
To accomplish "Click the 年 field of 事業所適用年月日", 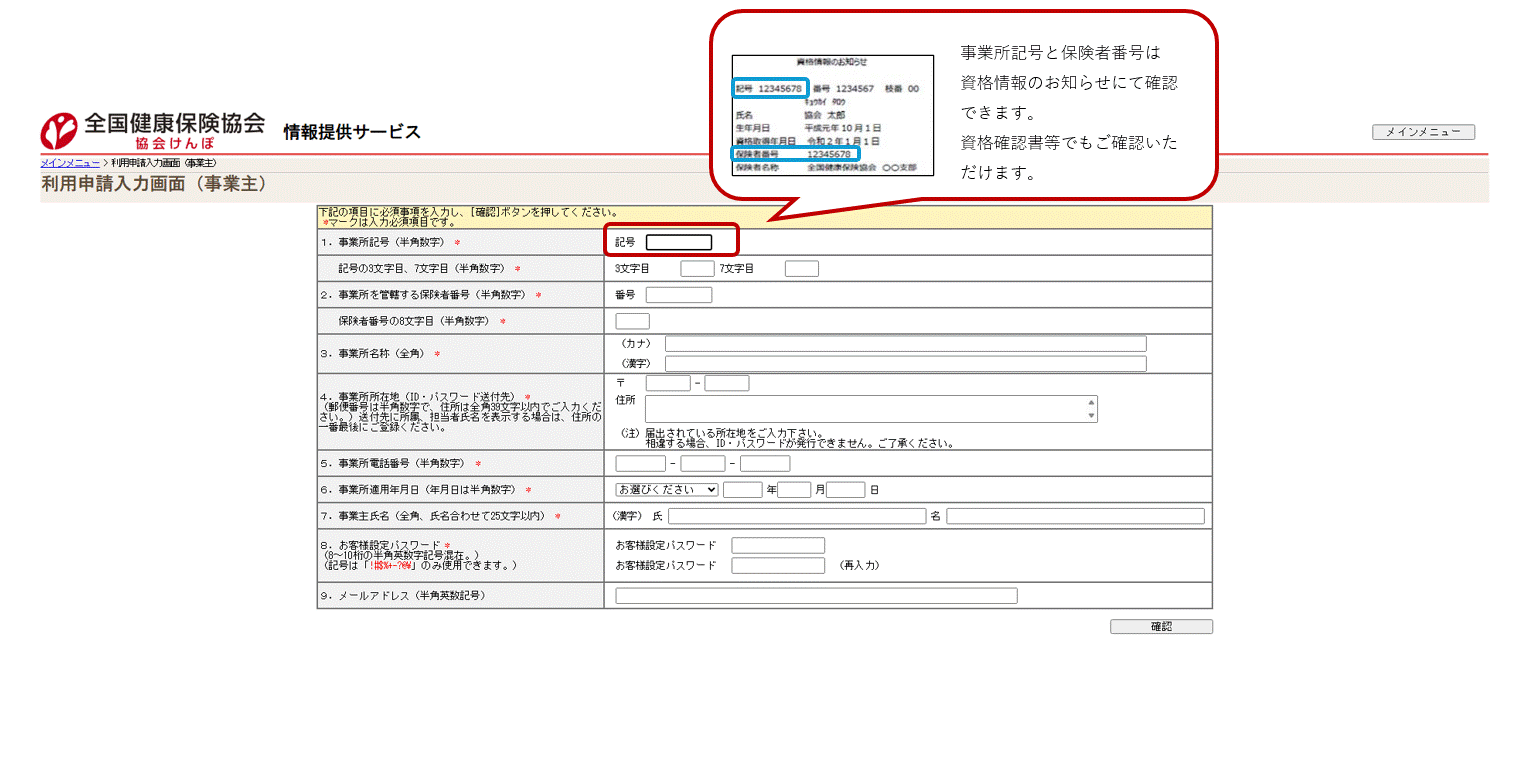I will point(742,489).
